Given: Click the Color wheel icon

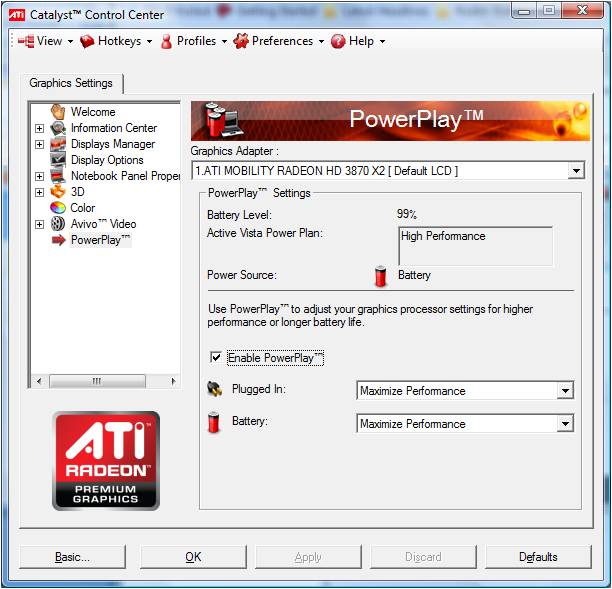Looking at the screenshot, I should 58,208.
